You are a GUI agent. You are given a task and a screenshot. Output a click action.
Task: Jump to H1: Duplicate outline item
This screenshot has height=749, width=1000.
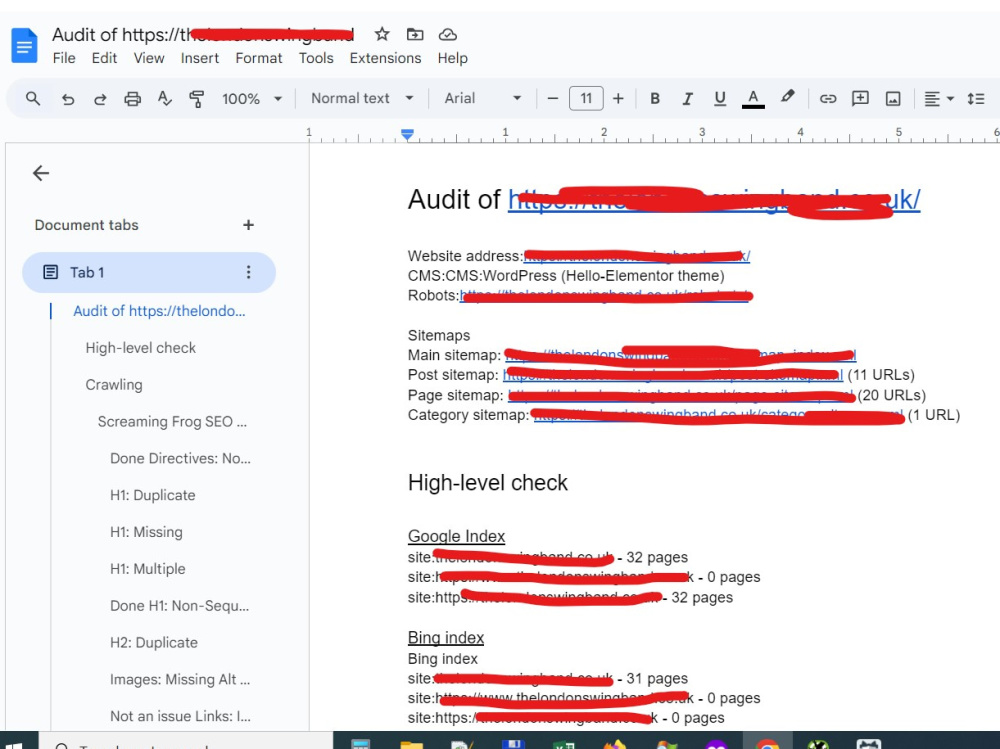click(152, 495)
